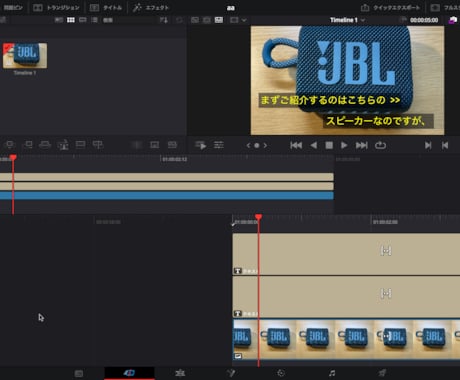Click the Close Up edit icon
Viewport: 460px width, 380px height.
point(63,145)
